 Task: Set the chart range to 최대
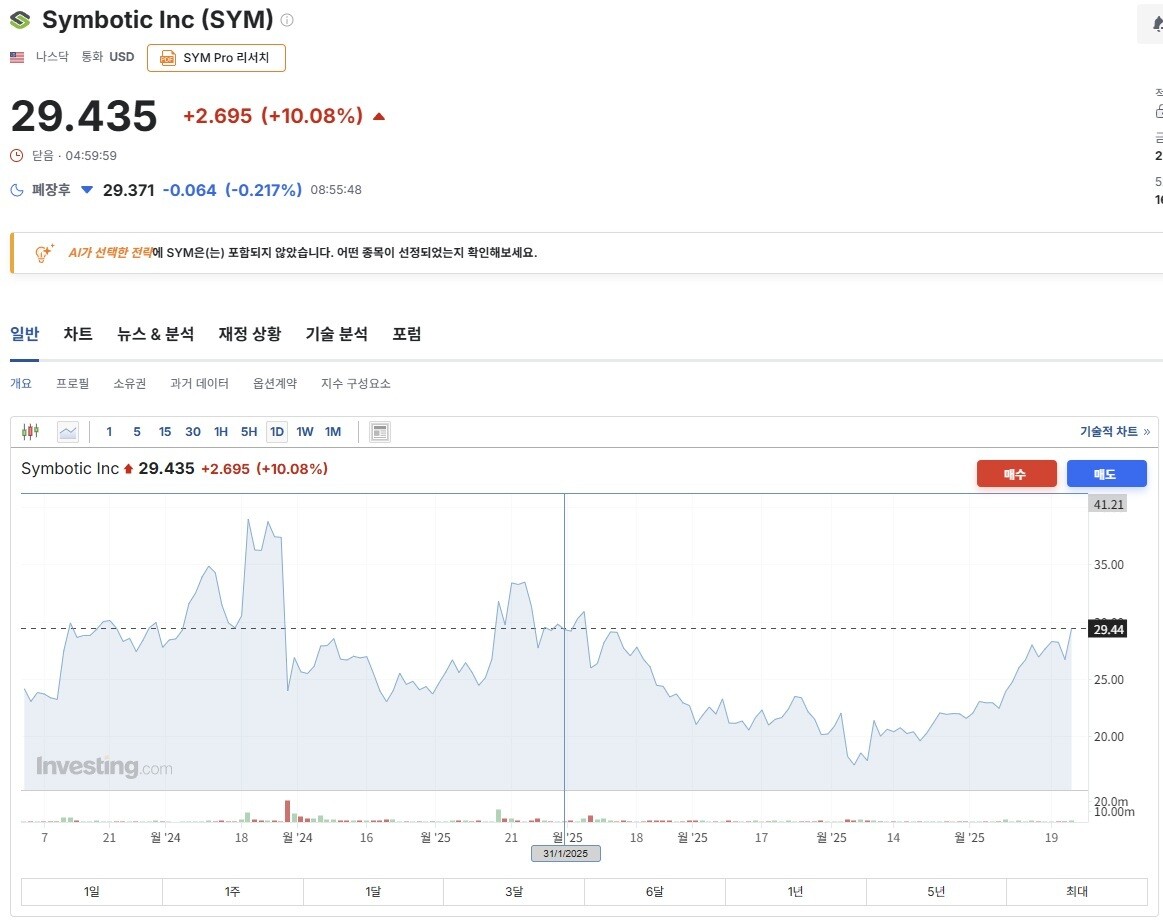(1077, 892)
